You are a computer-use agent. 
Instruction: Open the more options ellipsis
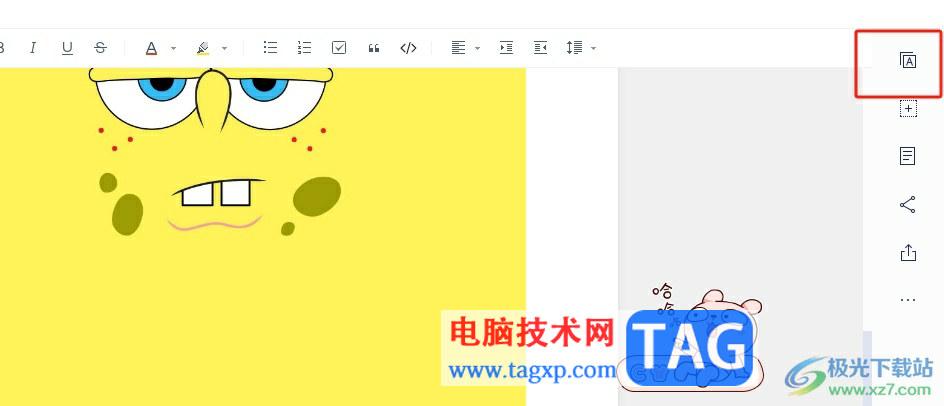pos(908,299)
